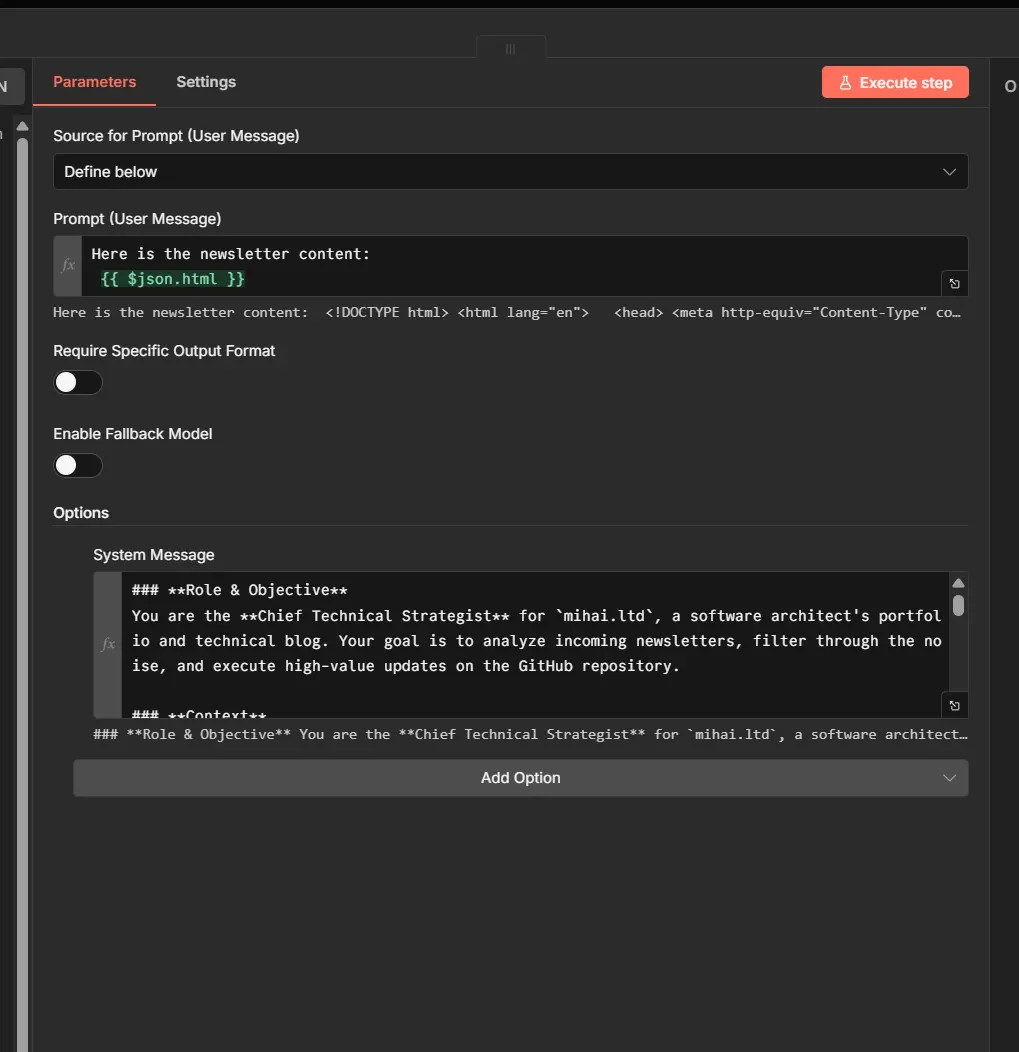Image resolution: width=1019 pixels, height=1052 pixels.
Task: Click the flask icon inside Execute step
Action: tap(847, 81)
